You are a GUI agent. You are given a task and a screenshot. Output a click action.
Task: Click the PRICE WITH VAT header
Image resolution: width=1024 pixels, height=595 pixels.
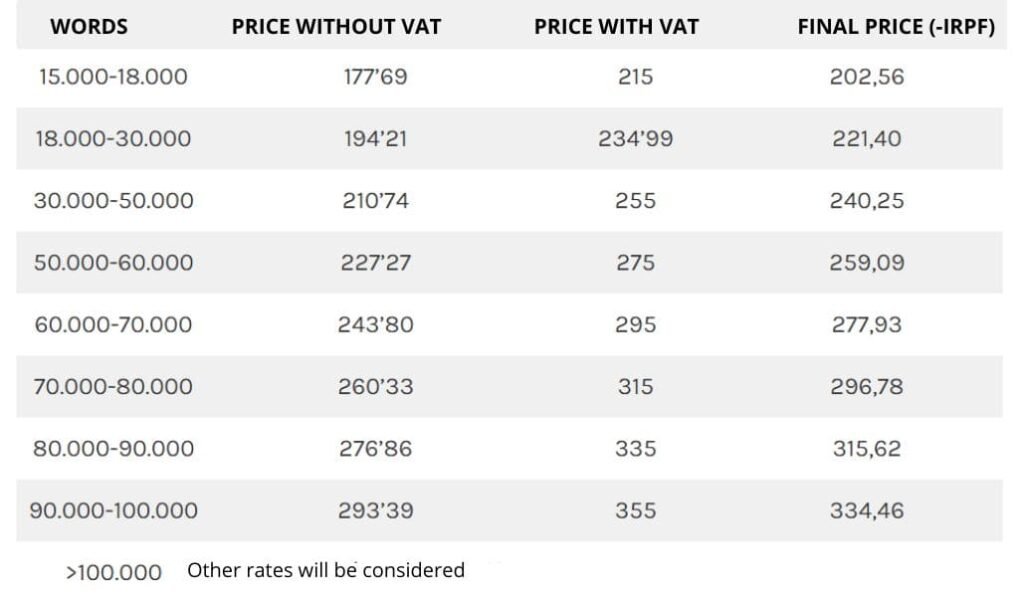click(616, 27)
